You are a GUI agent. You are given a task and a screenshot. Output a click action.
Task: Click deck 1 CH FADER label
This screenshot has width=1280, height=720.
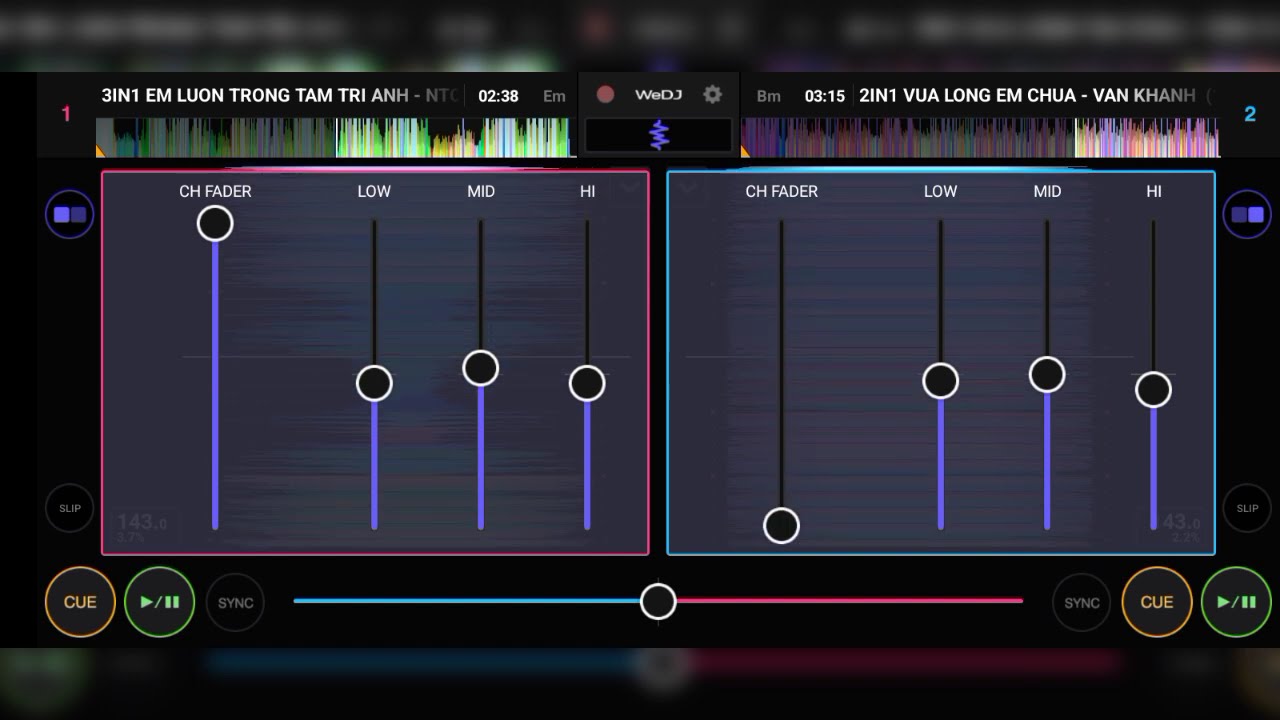(x=215, y=191)
